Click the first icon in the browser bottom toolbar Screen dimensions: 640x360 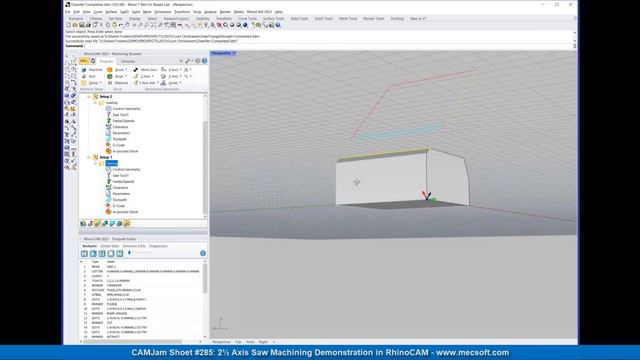click(x=83, y=224)
